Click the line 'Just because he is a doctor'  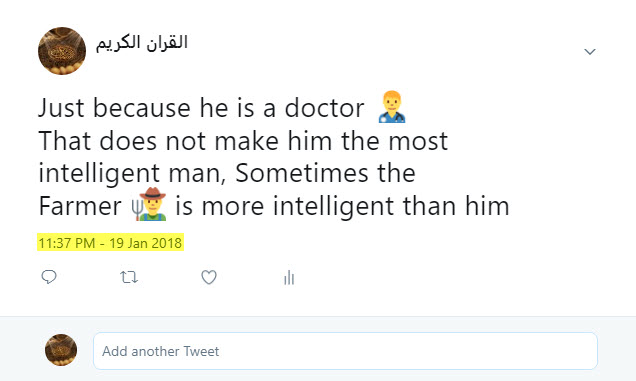coord(201,108)
